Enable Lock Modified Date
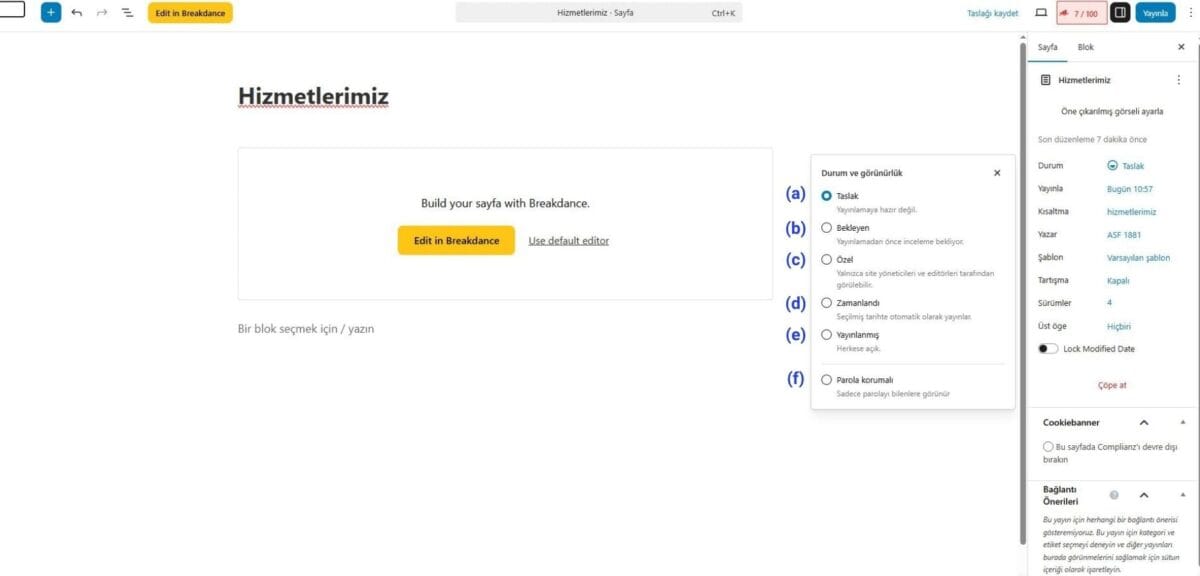This screenshot has height=576, width=1200. 1049,348
